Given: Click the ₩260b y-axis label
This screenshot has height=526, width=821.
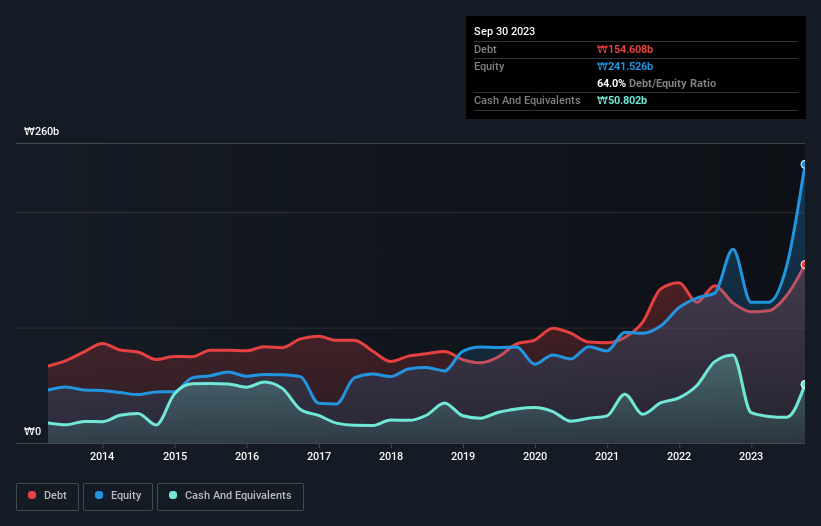Looking at the screenshot, I should coord(41,131).
